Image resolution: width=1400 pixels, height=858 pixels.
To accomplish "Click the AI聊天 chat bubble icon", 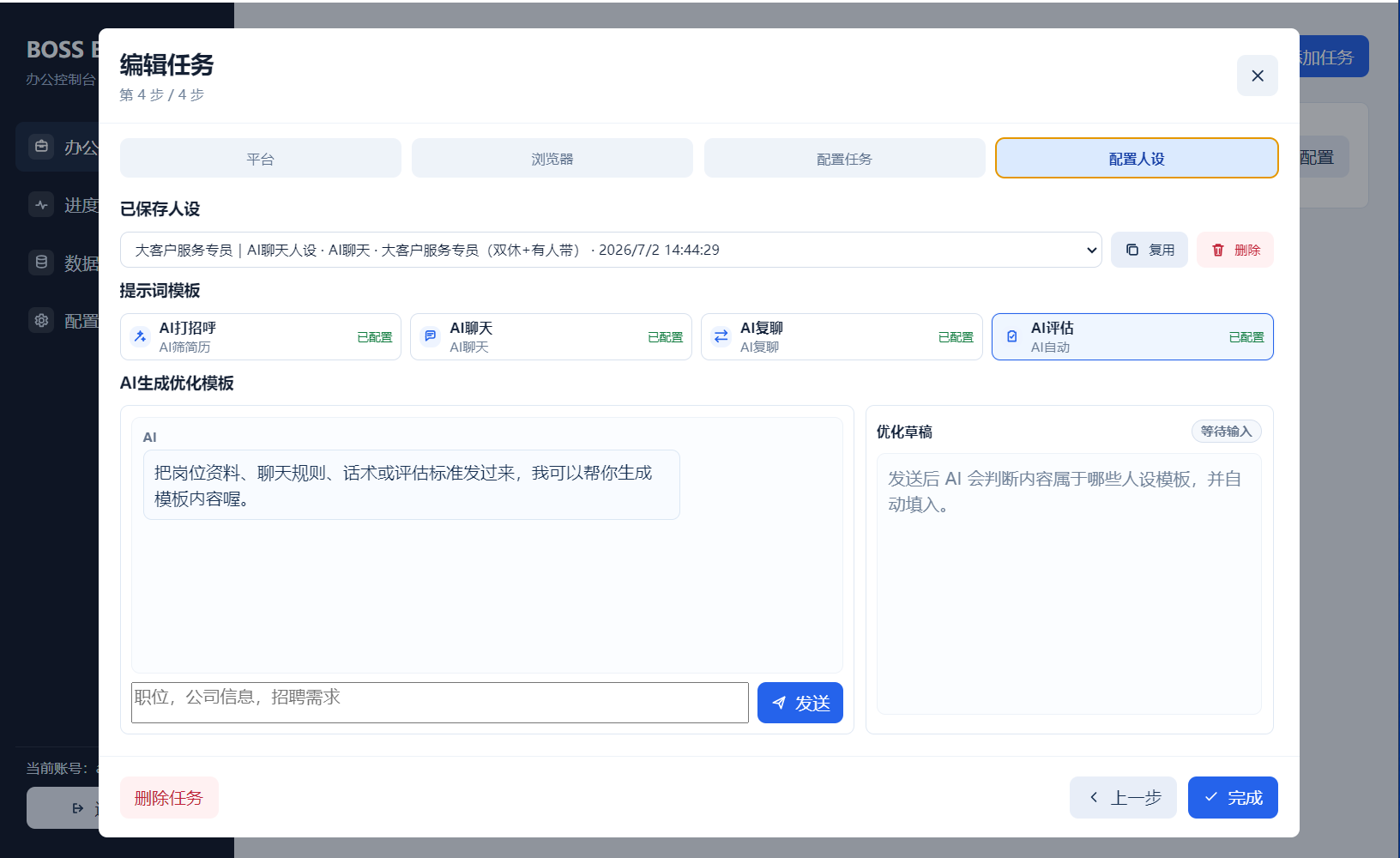I will point(431,336).
